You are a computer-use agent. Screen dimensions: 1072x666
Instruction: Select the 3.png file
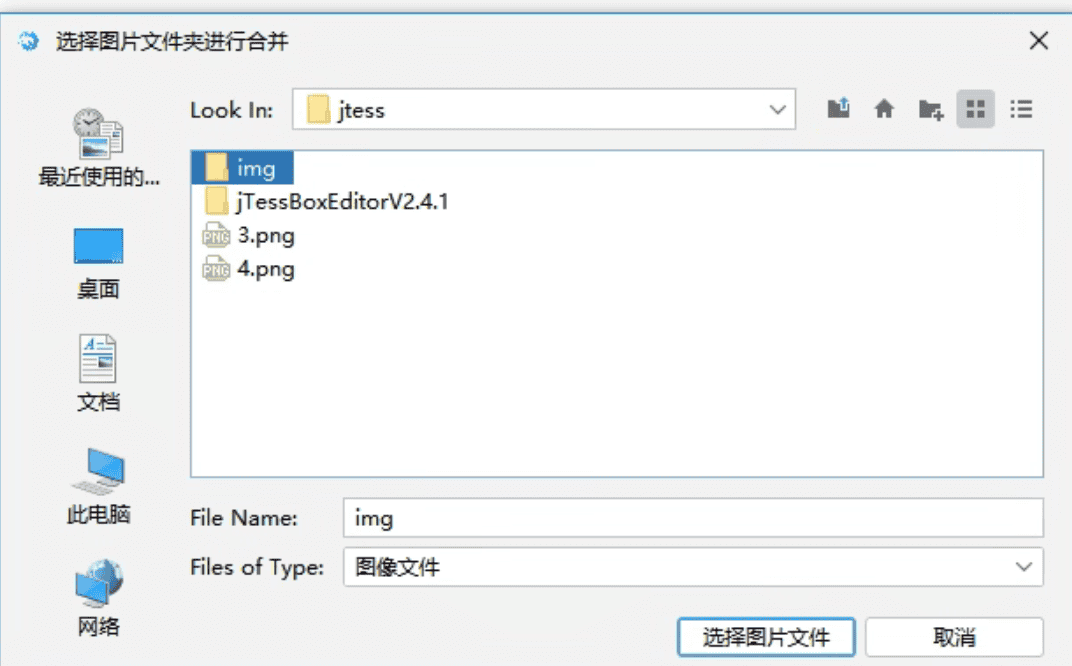click(x=265, y=236)
